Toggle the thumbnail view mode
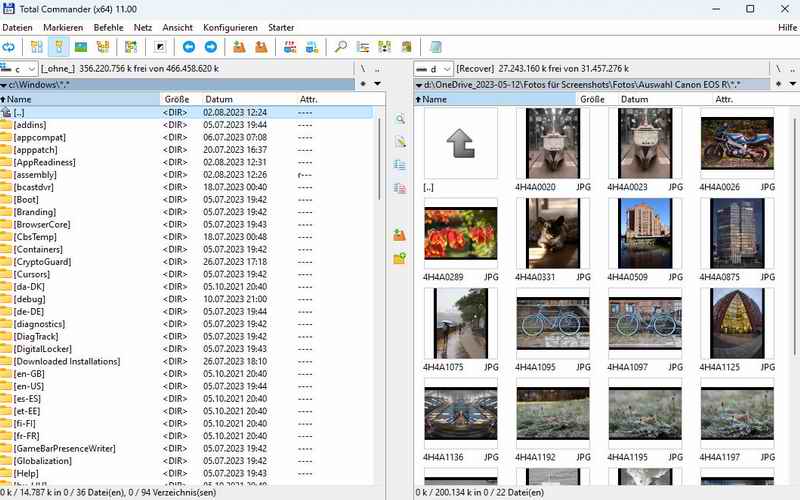The image size is (800, 500). 81,47
